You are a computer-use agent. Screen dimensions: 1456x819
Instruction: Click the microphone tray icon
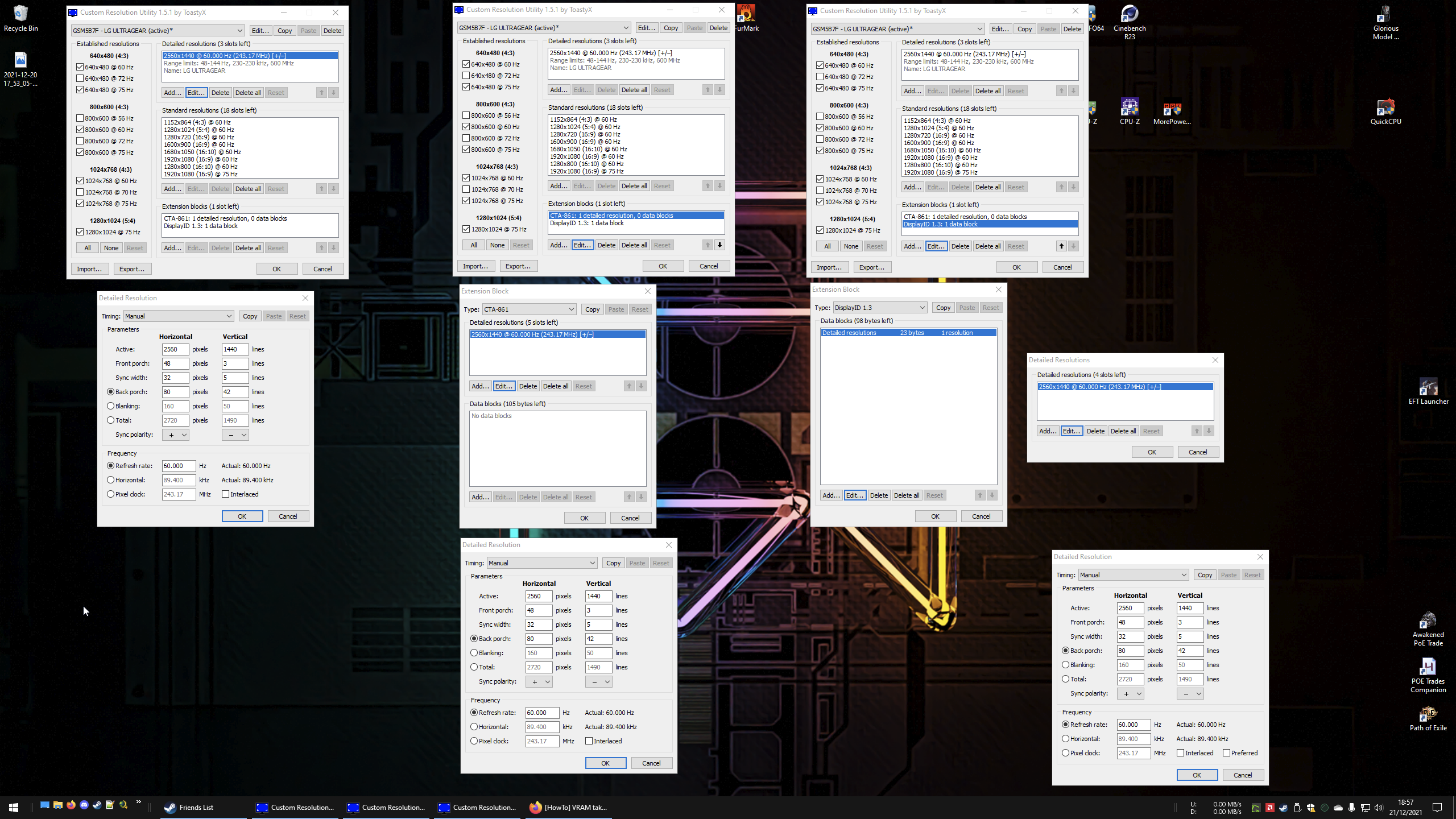(x=1351, y=808)
